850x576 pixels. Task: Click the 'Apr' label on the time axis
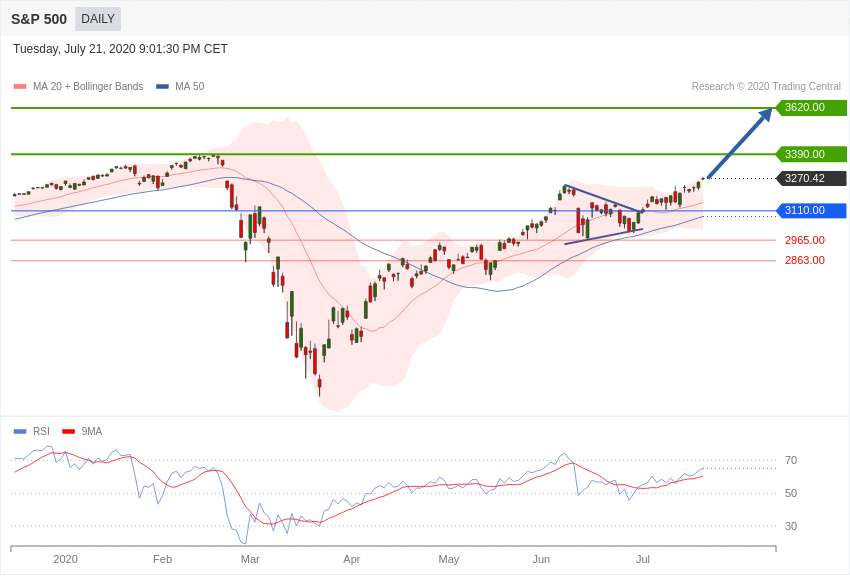[x=352, y=559]
